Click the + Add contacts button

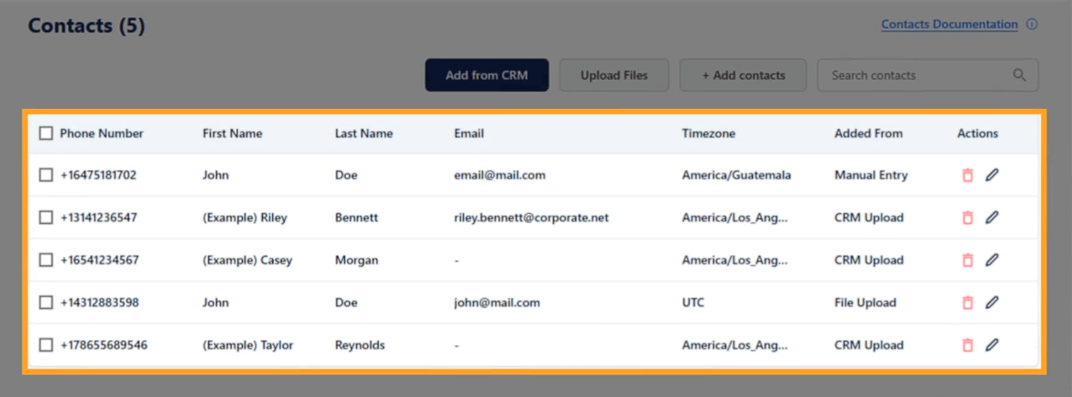coord(743,75)
